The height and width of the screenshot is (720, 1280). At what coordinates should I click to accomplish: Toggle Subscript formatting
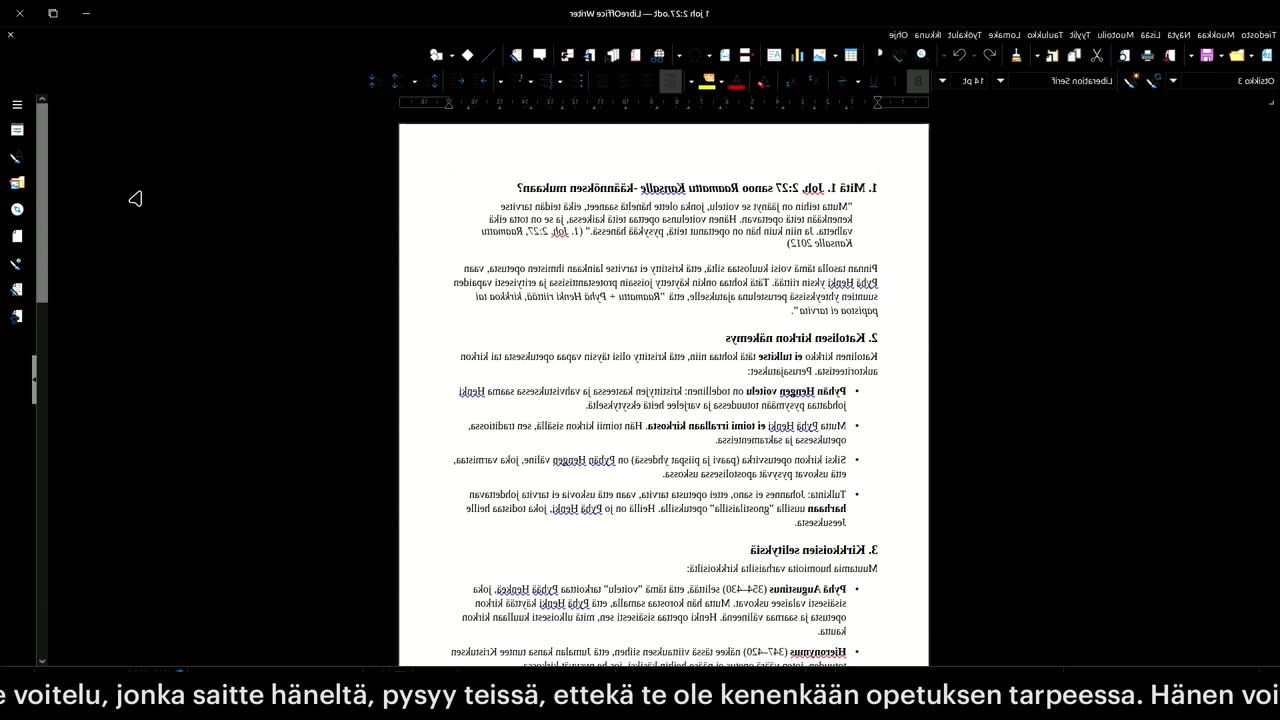[x=791, y=80]
